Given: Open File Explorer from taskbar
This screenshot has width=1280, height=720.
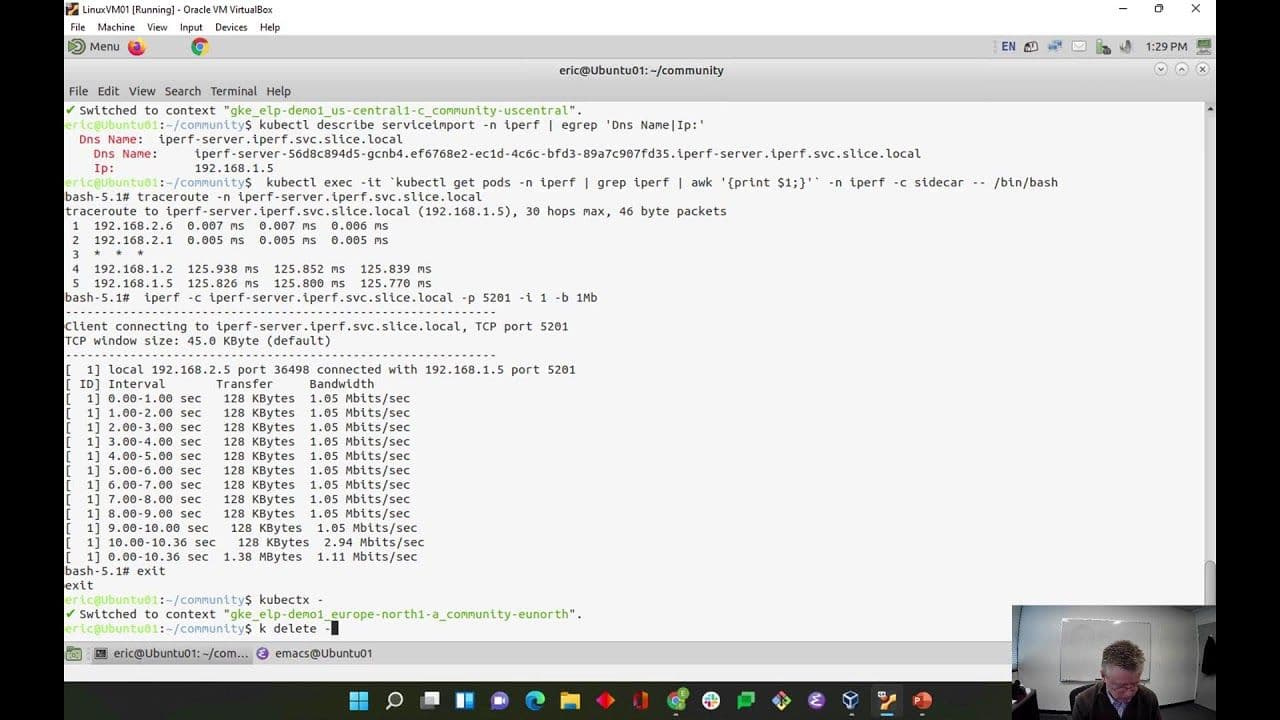Looking at the screenshot, I should [x=570, y=701].
